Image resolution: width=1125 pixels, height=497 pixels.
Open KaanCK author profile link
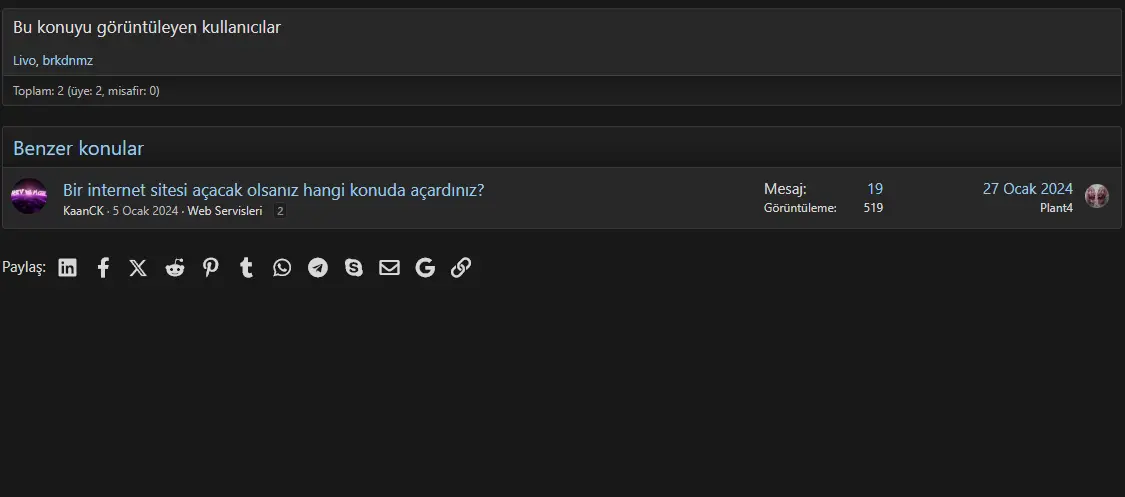83,211
